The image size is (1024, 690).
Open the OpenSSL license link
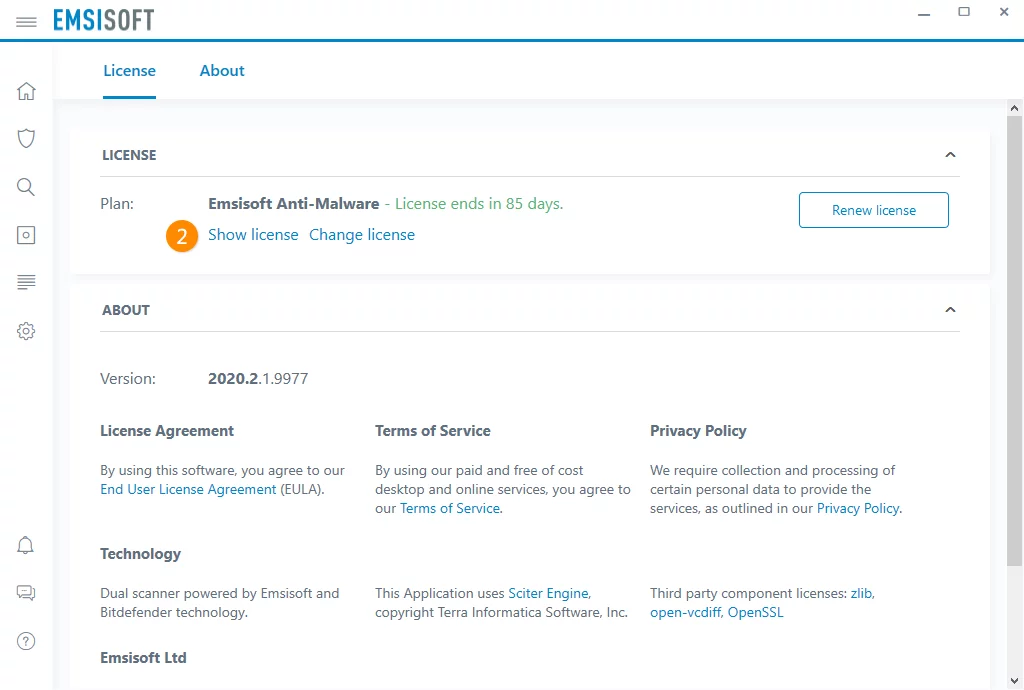(x=756, y=612)
